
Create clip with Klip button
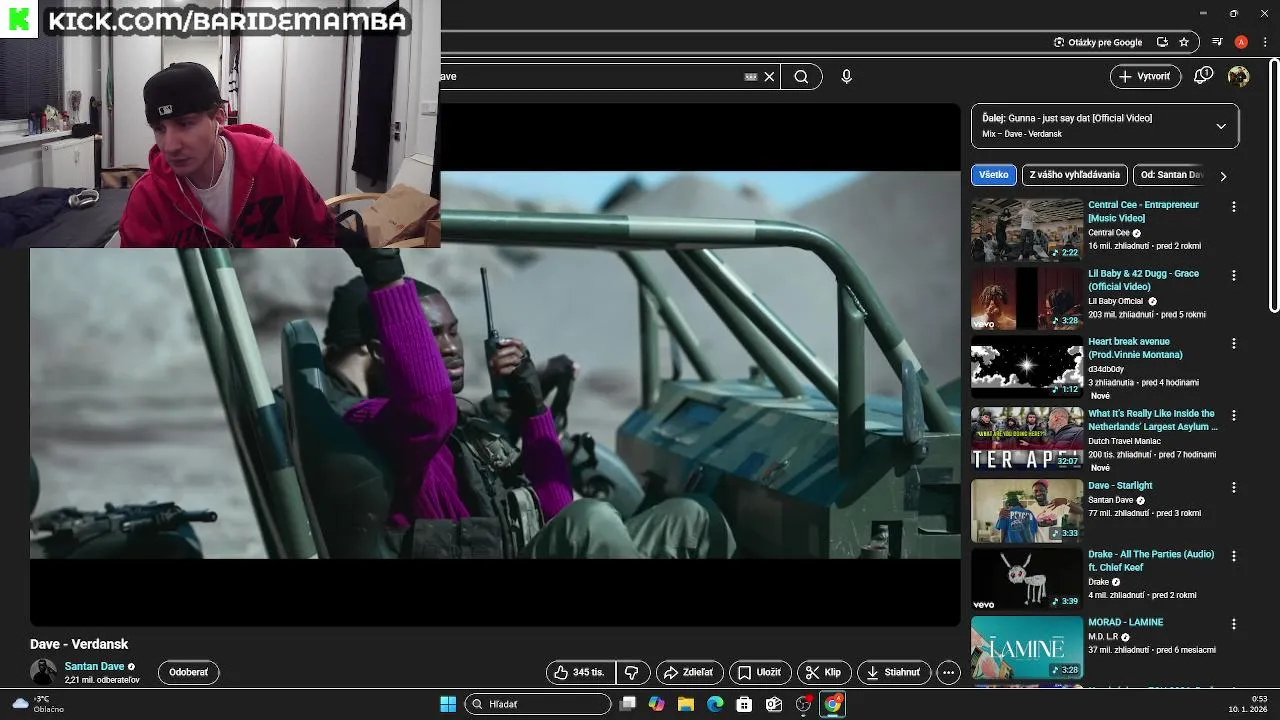(x=824, y=673)
